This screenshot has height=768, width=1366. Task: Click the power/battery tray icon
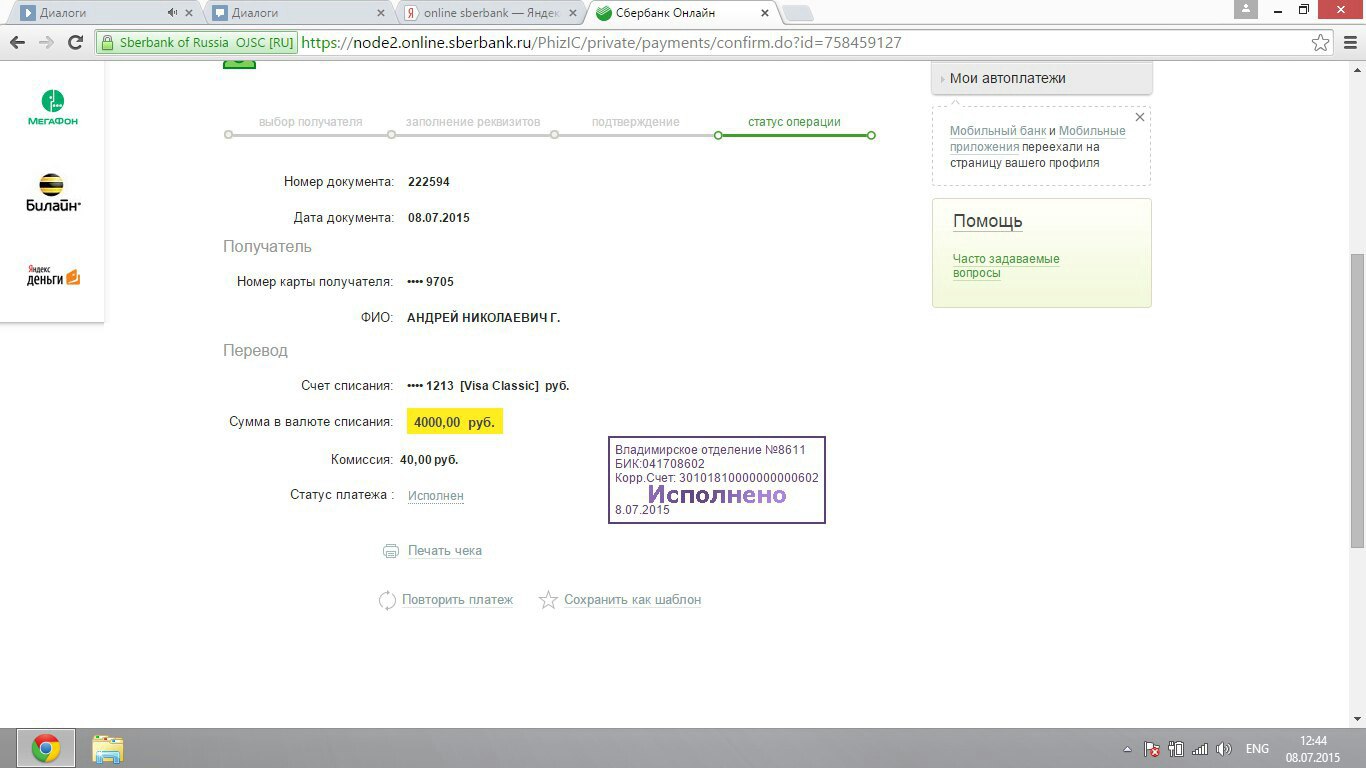[1176, 749]
